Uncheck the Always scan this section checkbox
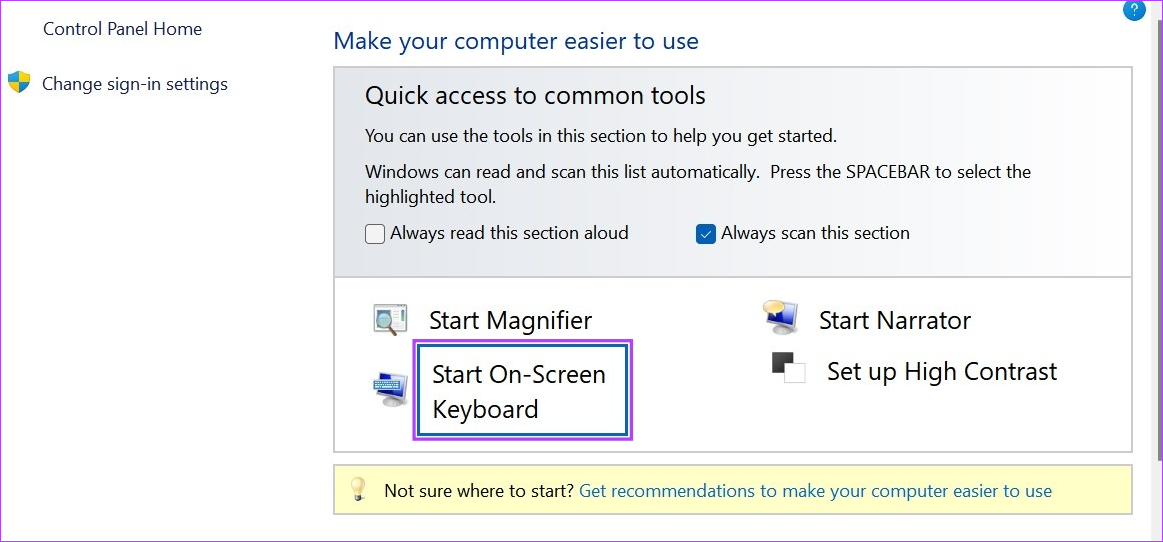This screenshot has height=542, width=1163. coord(705,234)
